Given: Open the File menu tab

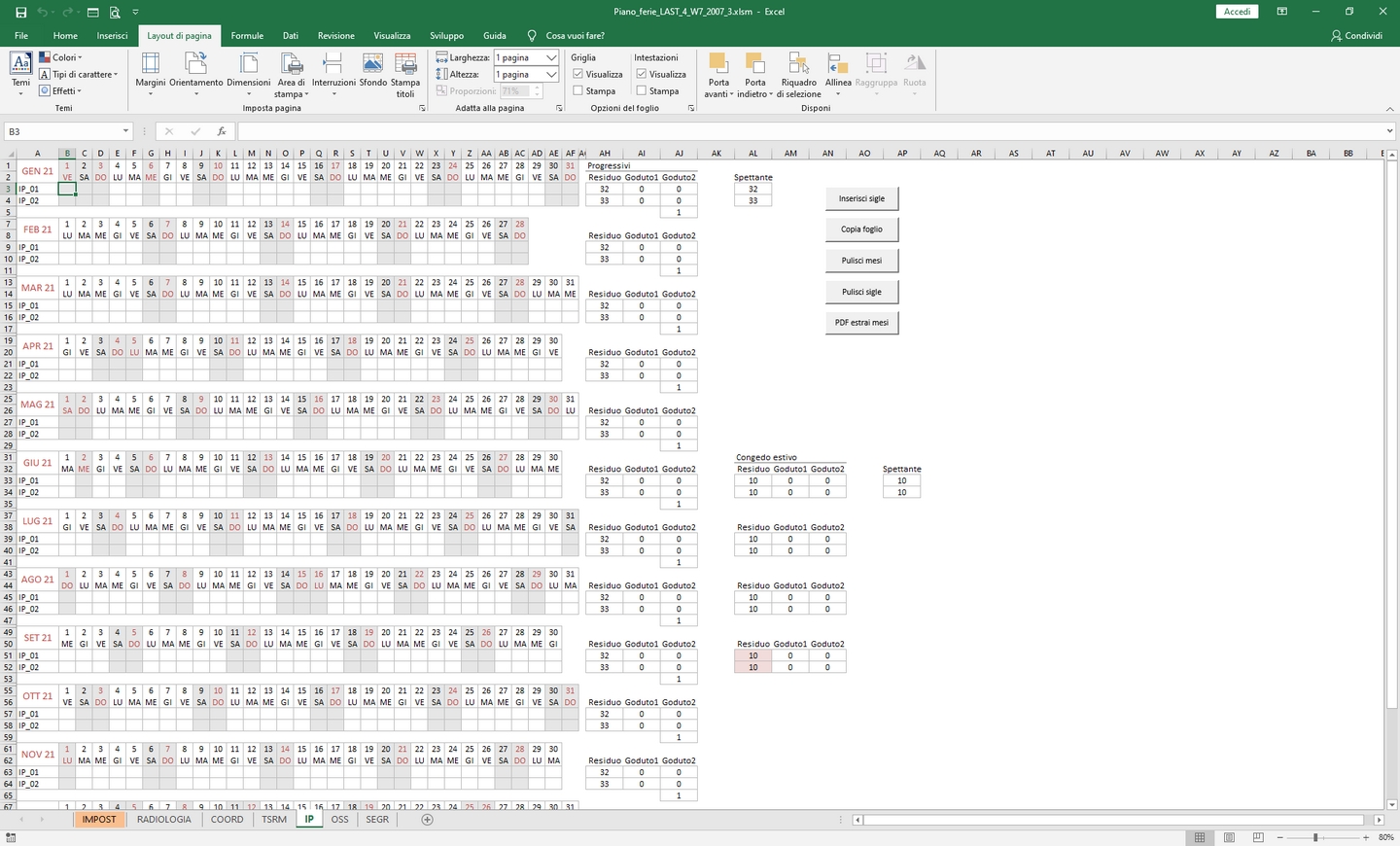Looking at the screenshot, I should click(21, 35).
